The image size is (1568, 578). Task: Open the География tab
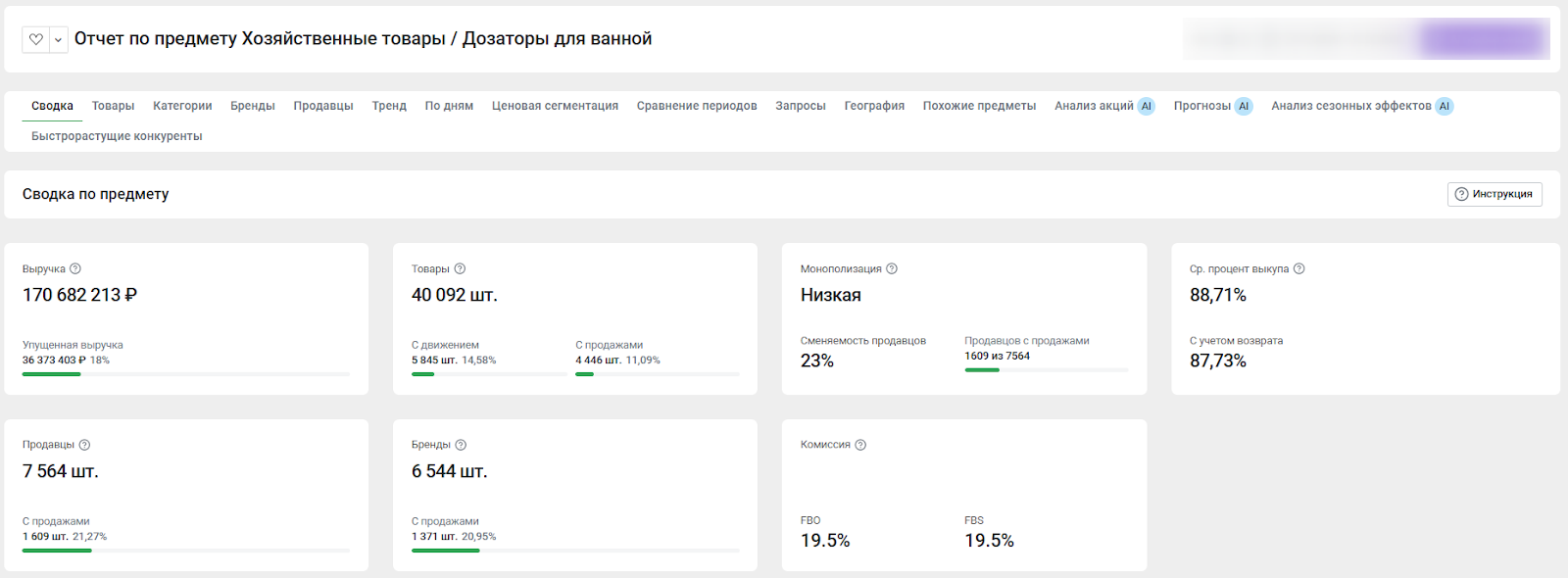[x=874, y=106]
